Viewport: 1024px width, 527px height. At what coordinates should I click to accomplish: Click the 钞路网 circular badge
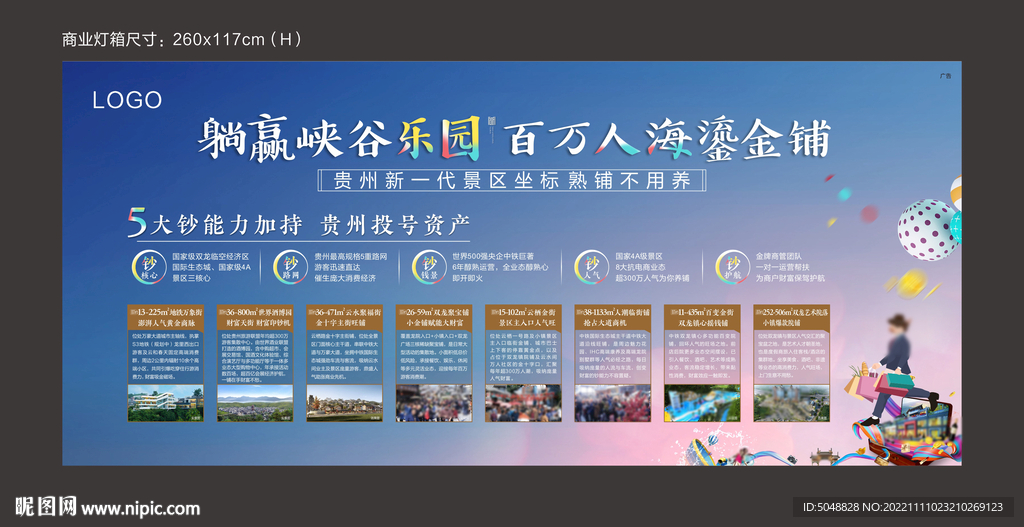[290, 267]
